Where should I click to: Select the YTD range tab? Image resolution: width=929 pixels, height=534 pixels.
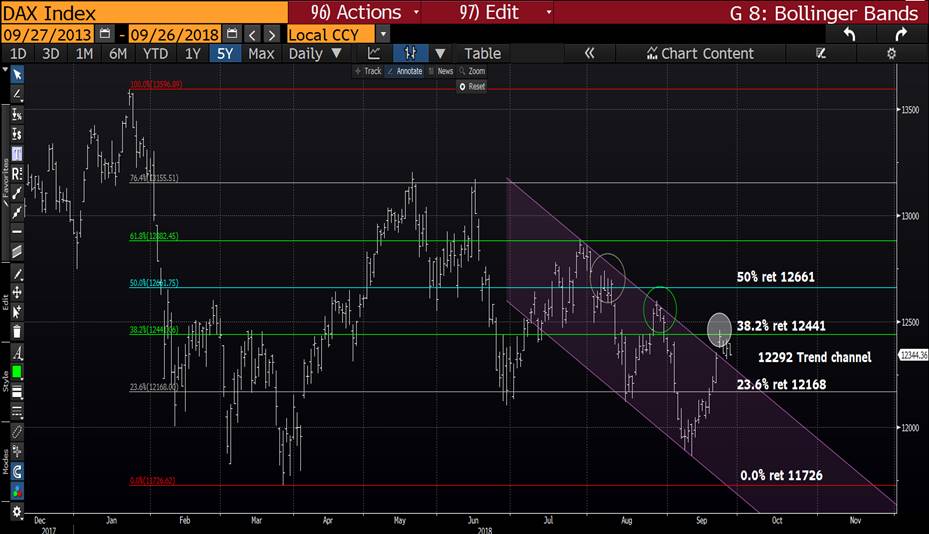pyautogui.click(x=155, y=53)
